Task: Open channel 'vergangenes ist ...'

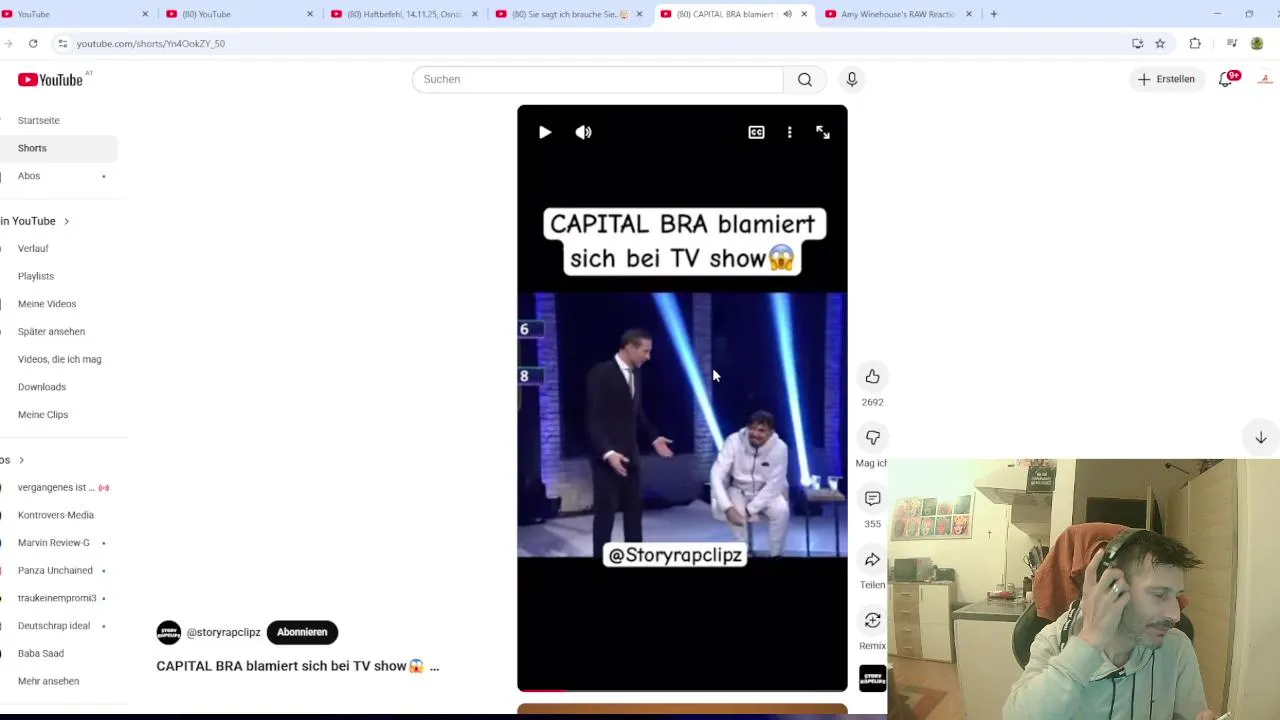Action: click(58, 487)
